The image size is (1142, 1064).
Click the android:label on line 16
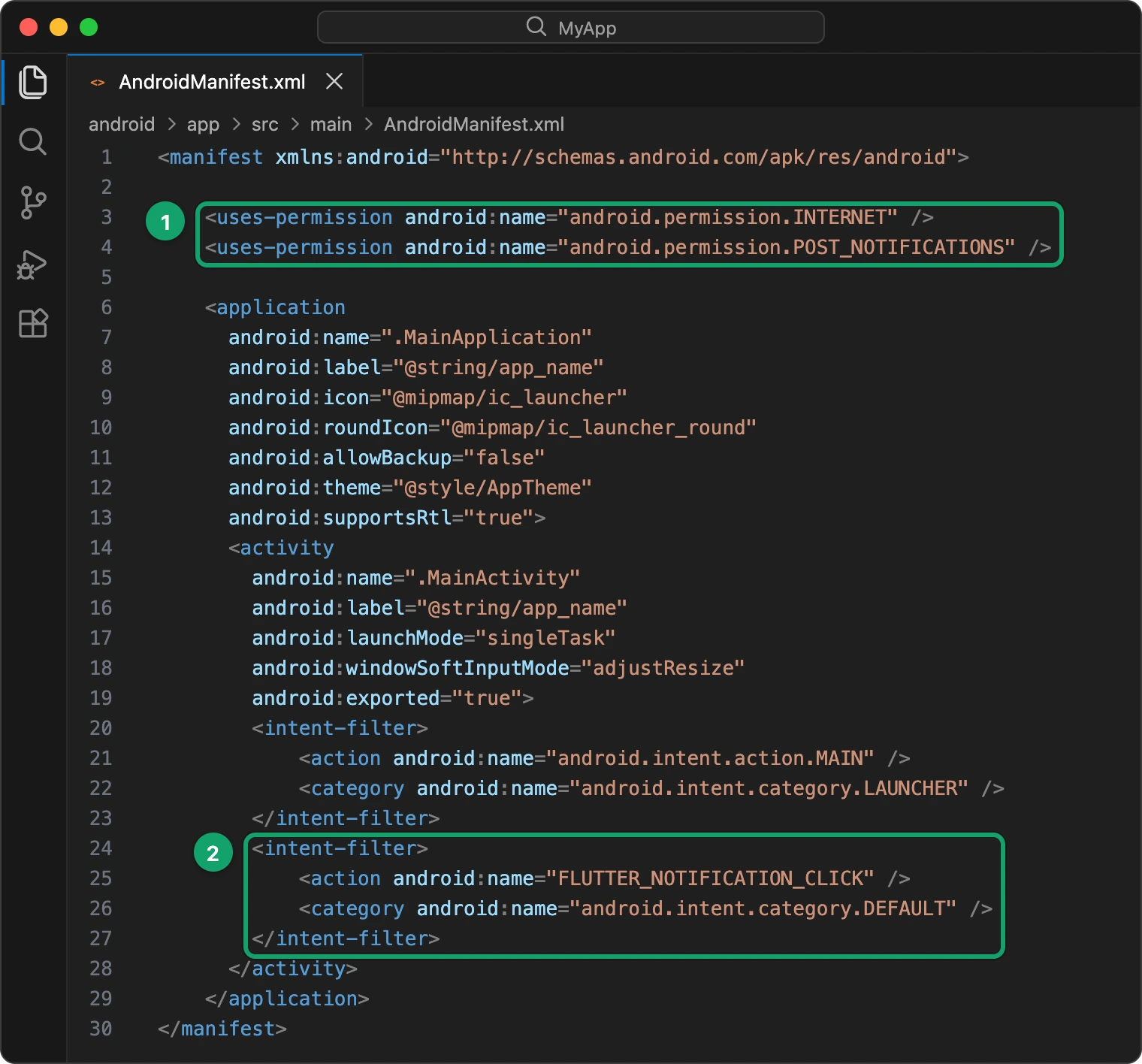coord(440,608)
